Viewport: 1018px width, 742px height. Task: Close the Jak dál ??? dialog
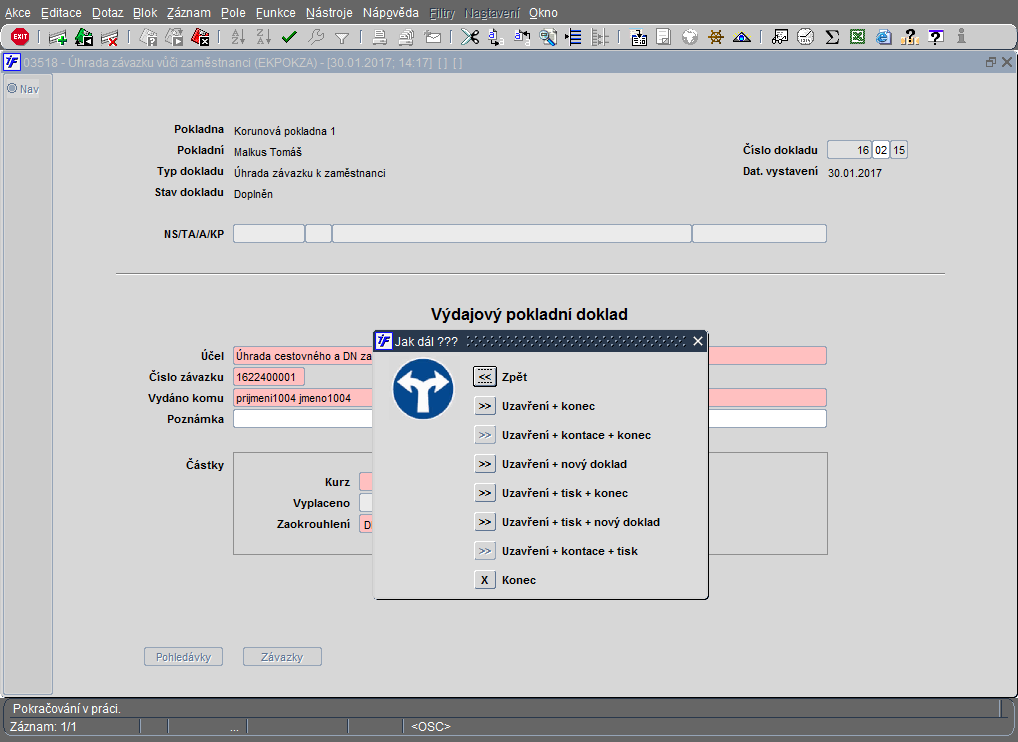(x=698, y=341)
